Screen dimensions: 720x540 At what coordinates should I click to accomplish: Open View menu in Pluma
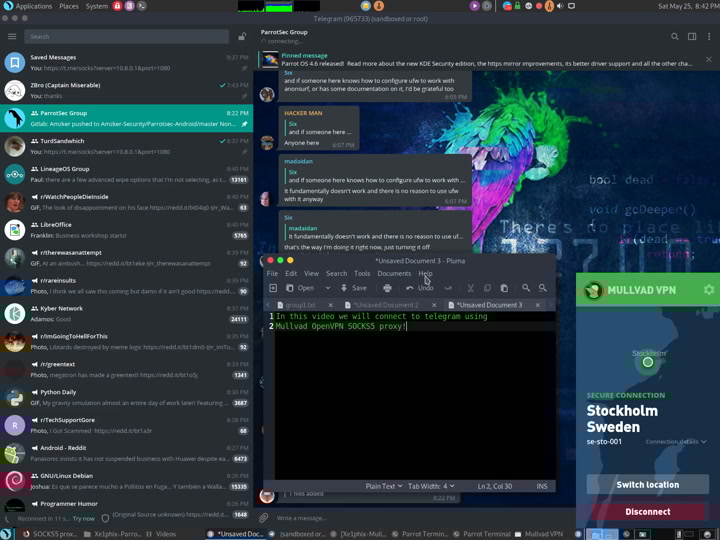point(311,273)
